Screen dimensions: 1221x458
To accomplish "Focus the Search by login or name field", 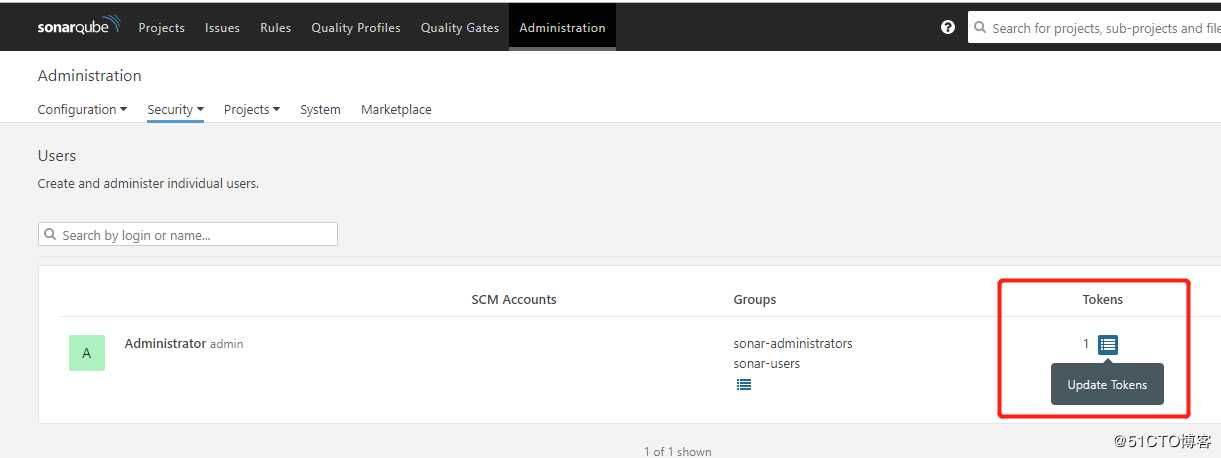I will click(x=188, y=234).
